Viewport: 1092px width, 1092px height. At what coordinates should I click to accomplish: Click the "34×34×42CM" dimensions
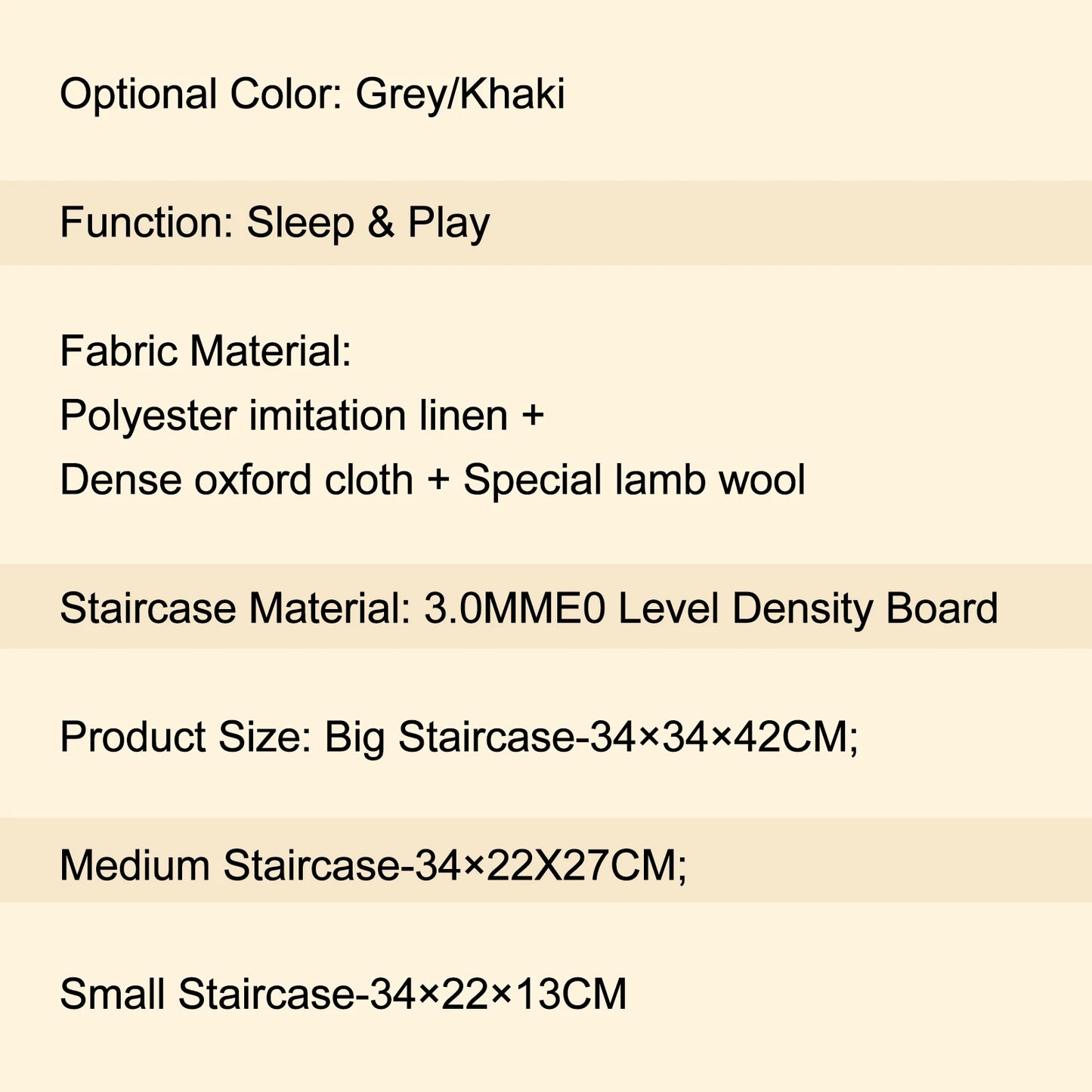pyautogui.click(x=722, y=737)
